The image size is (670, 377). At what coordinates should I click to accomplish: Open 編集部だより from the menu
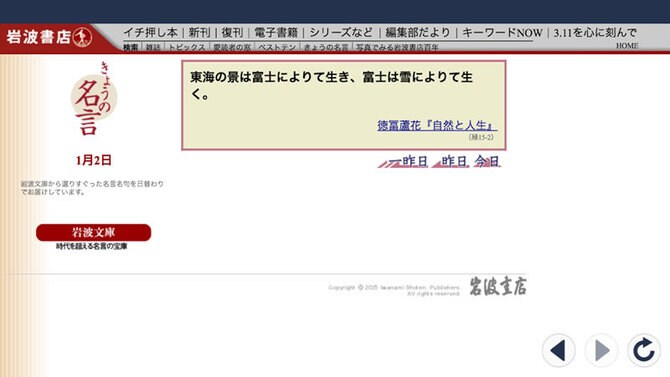[418, 32]
